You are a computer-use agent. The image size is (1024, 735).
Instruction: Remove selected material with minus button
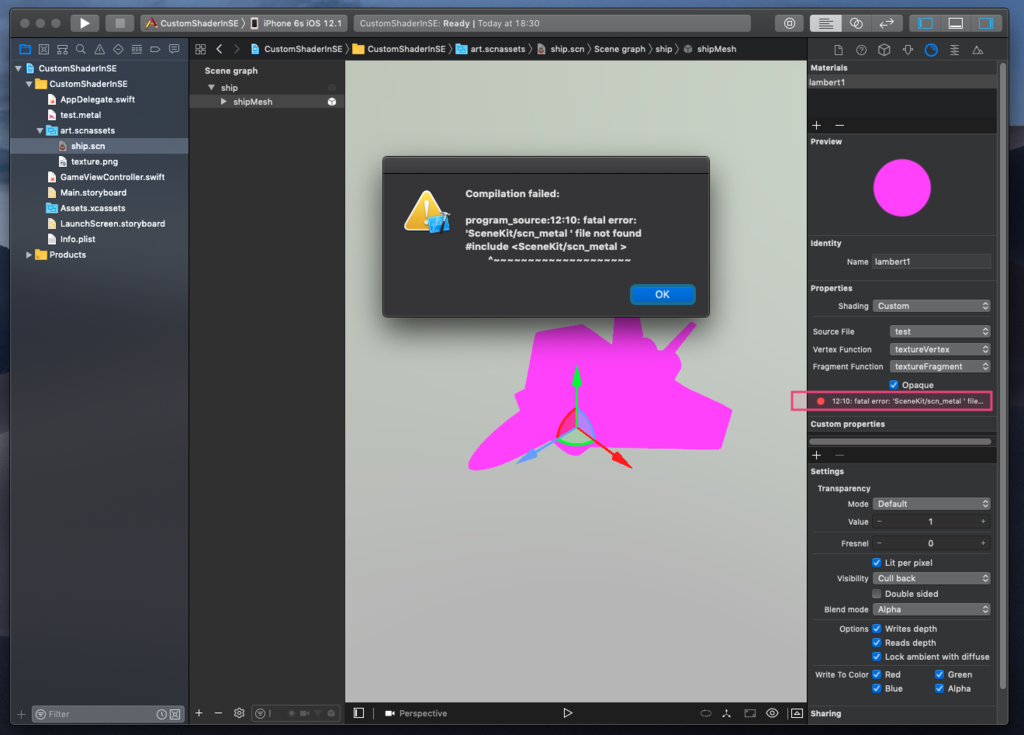840,125
